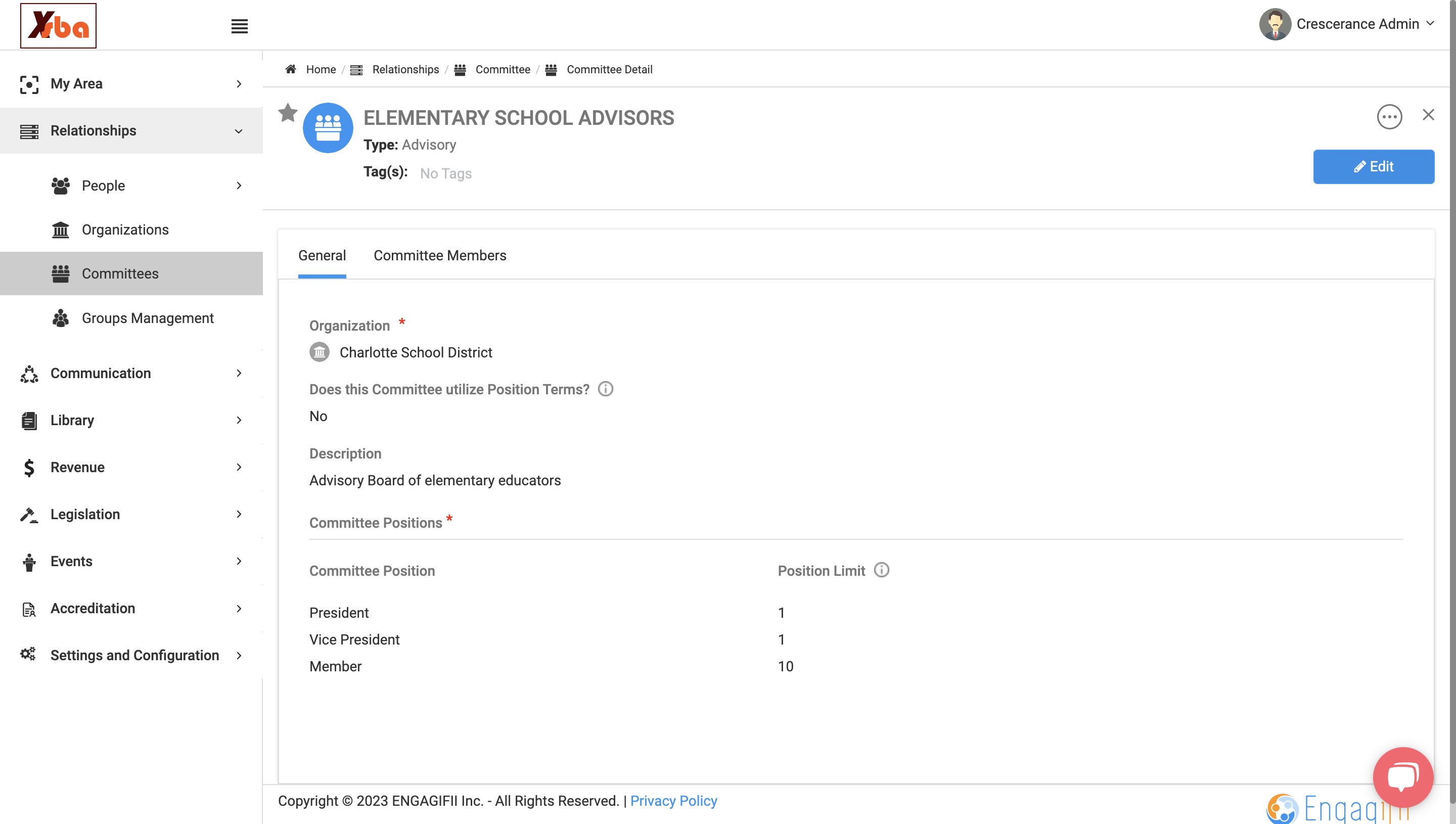Click the page vertical scrollbar
Image resolution: width=1456 pixels, height=824 pixels.
[x=1452, y=402]
